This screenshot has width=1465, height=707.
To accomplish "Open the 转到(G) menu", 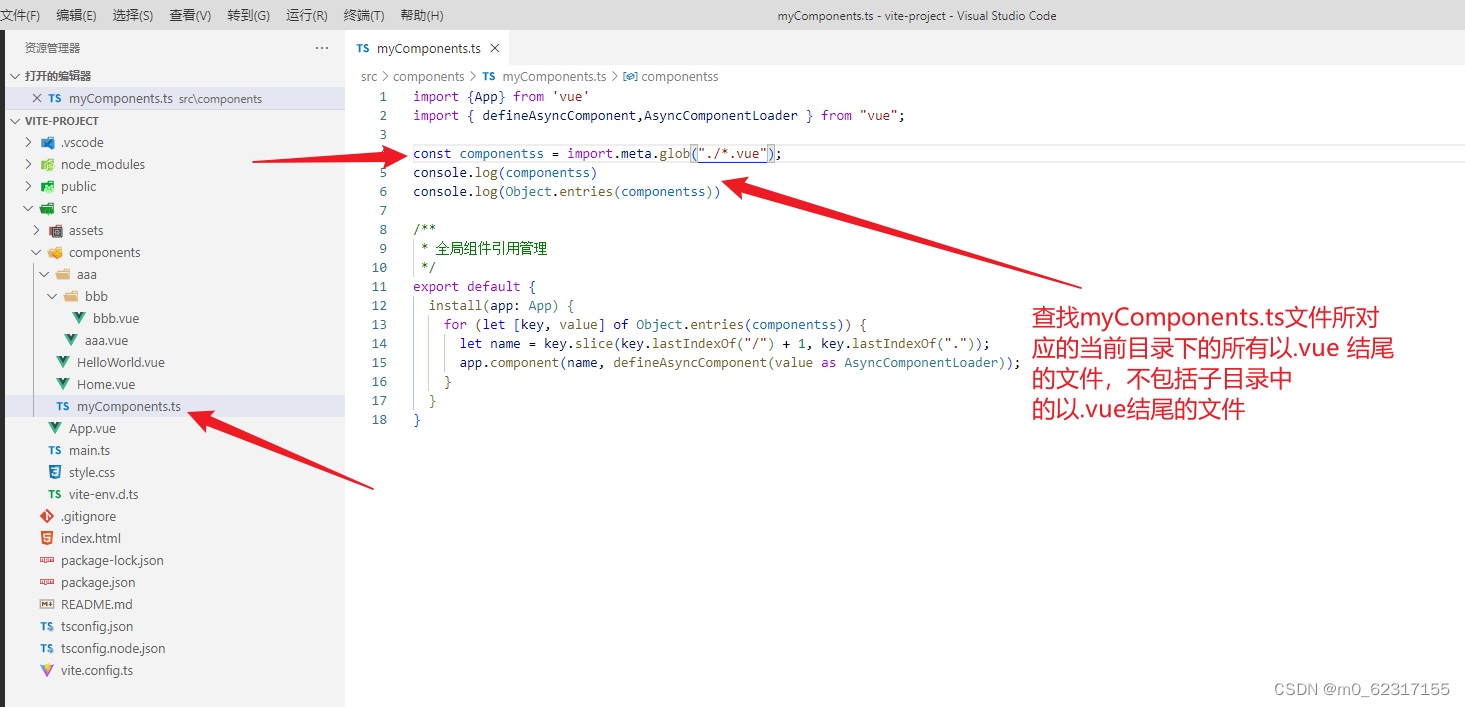I will [x=248, y=15].
